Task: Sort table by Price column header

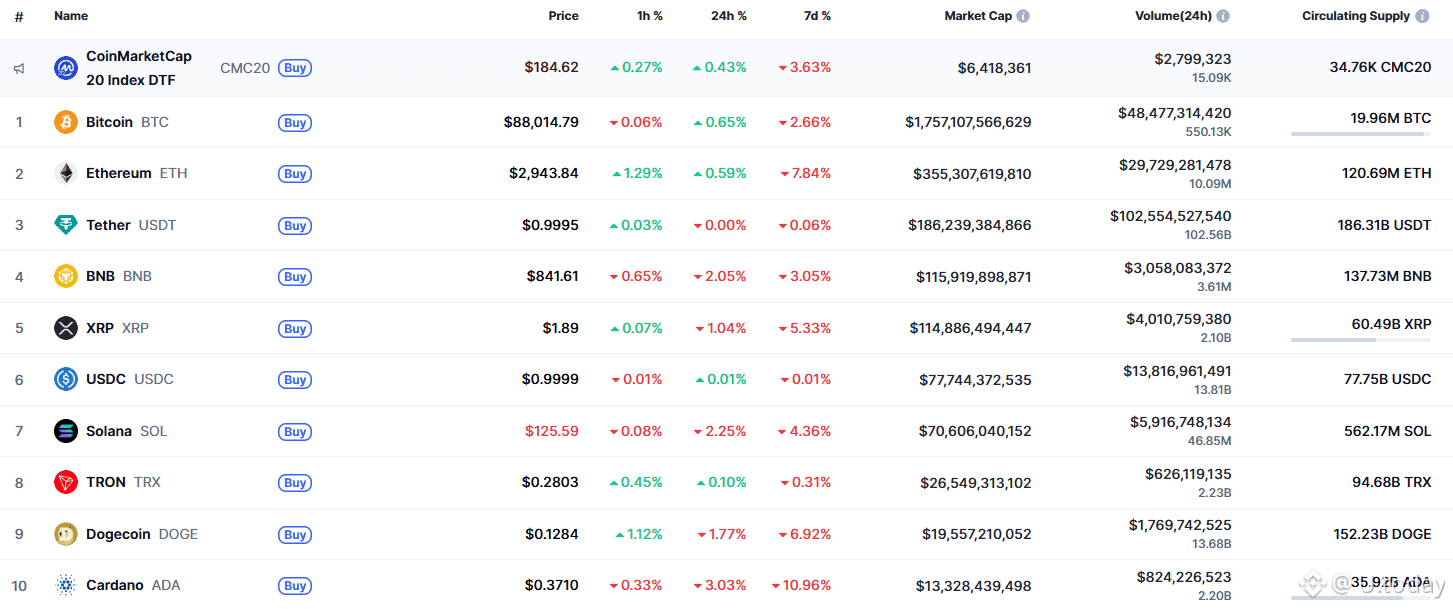Action: pos(563,16)
